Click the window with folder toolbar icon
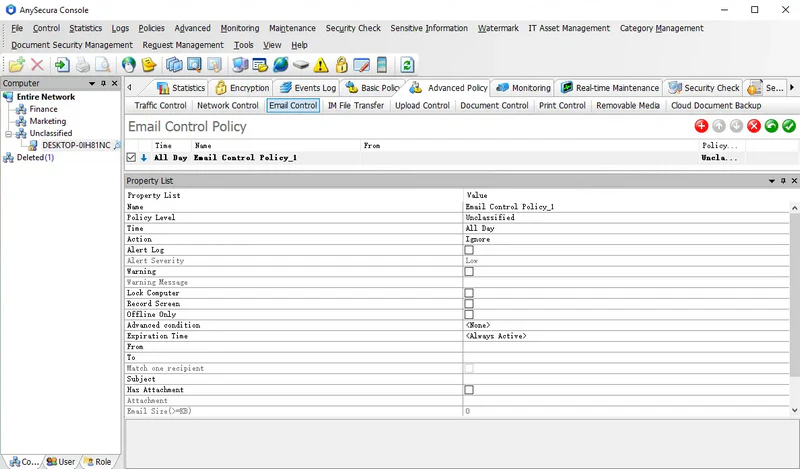The image size is (800, 469). click(x=260, y=65)
